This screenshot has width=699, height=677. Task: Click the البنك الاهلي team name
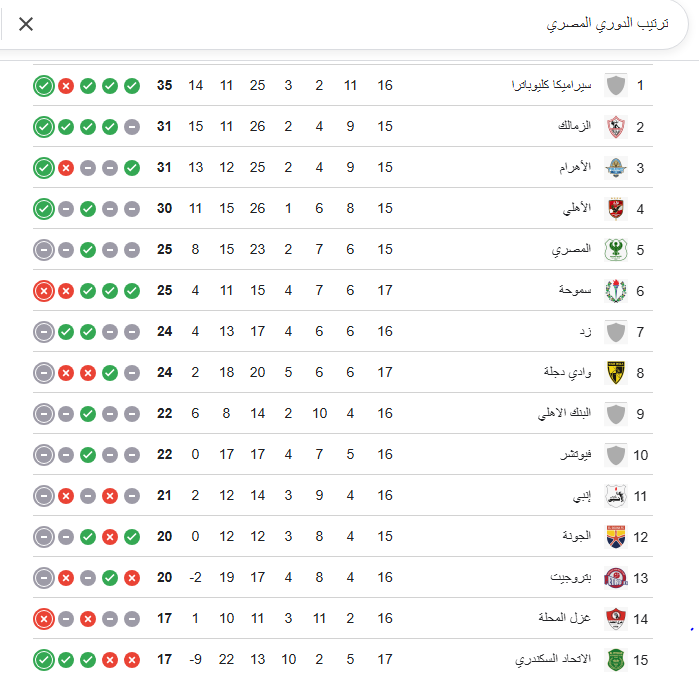click(x=564, y=414)
